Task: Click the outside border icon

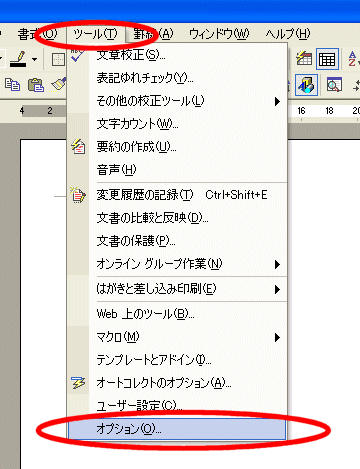Action: click(x=59, y=60)
